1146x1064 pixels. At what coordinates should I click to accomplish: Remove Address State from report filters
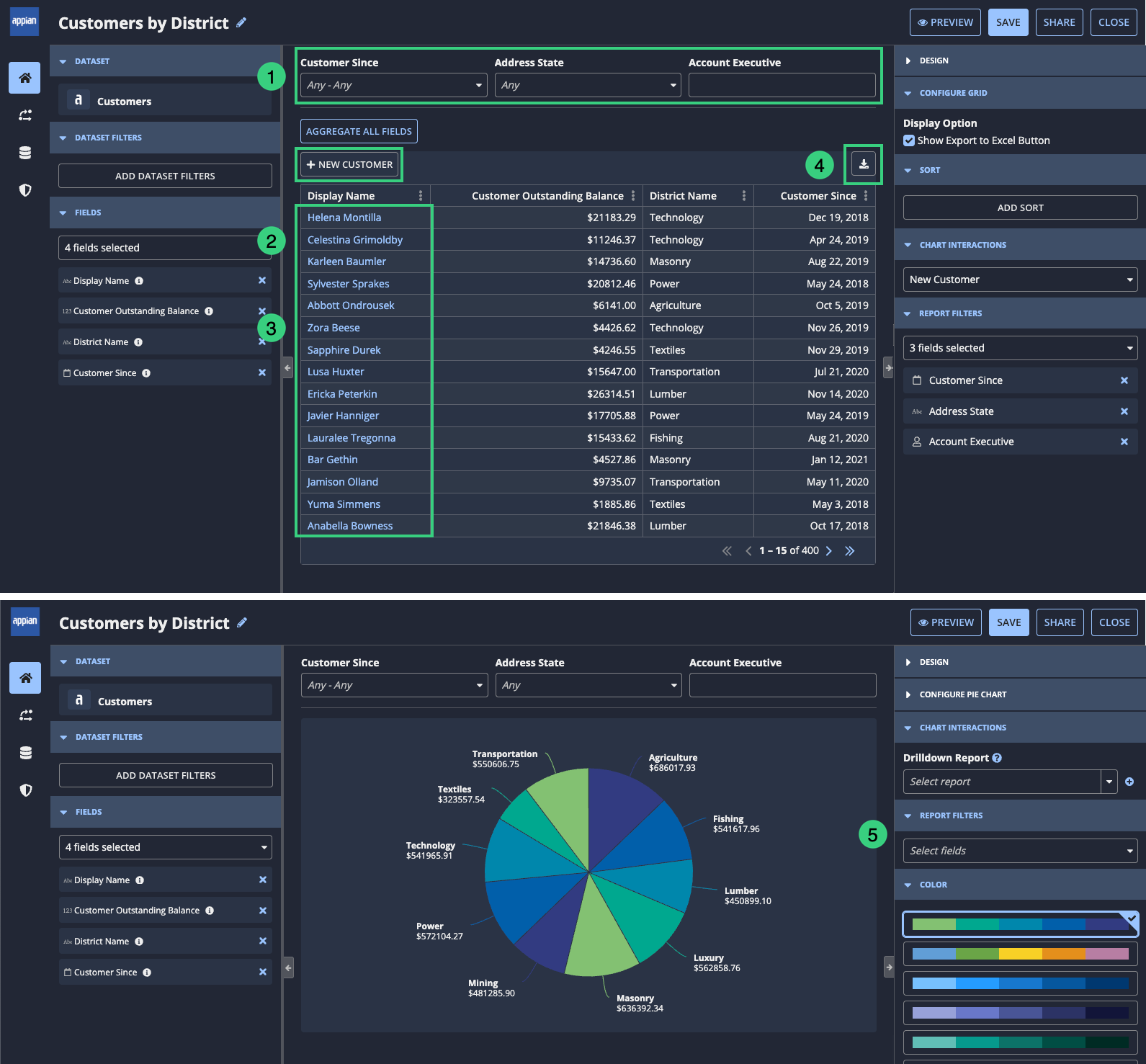click(x=1124, y=411)
